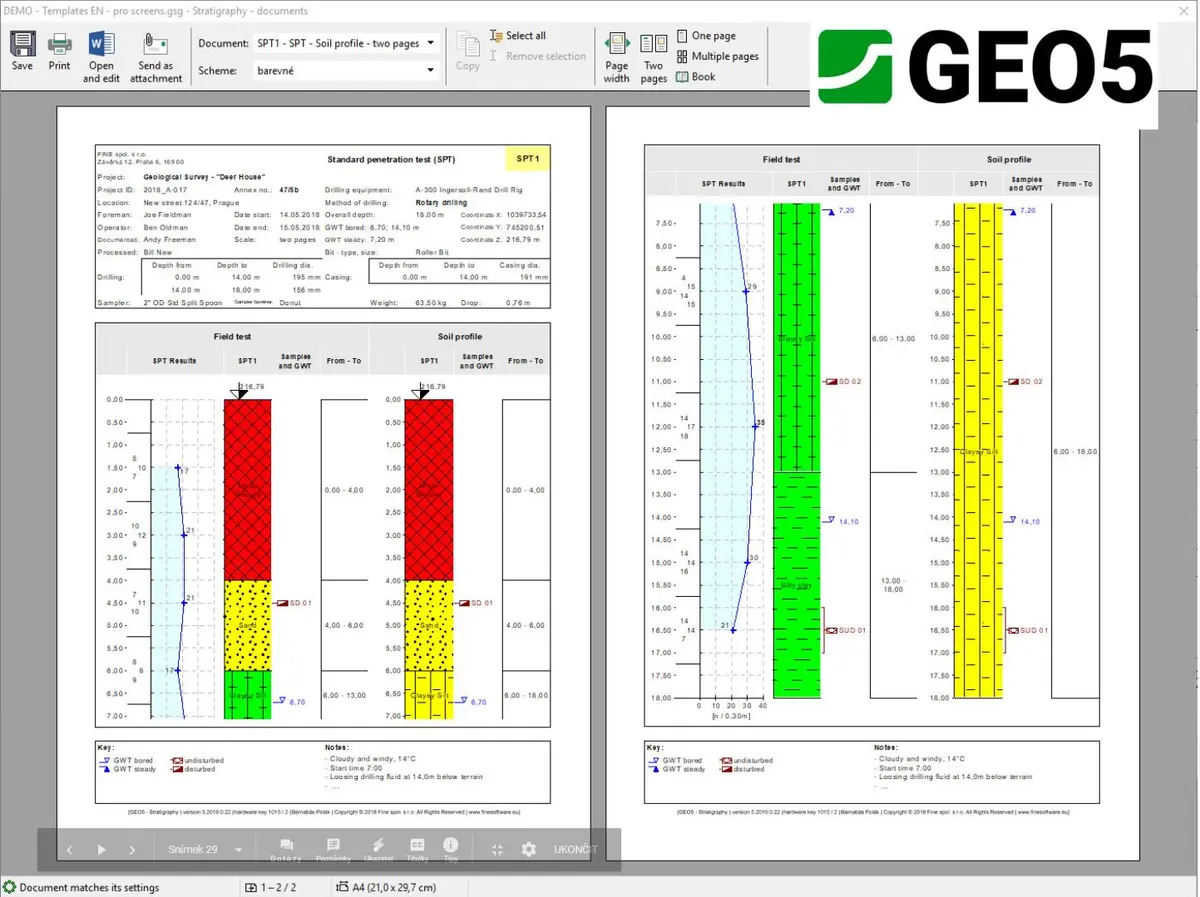This screenshot has width=1200, height=897.
Task: Click the document status gear icon
Action: 9,887
